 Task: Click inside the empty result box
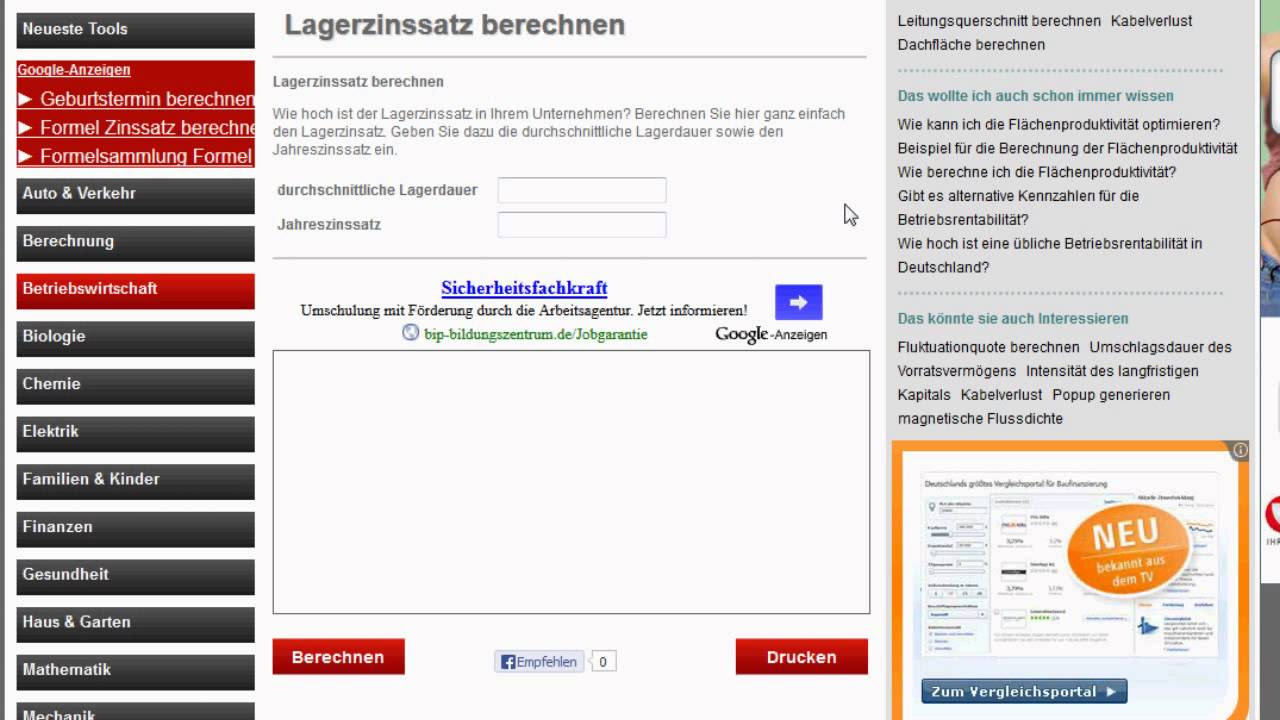tap(571, 482)
